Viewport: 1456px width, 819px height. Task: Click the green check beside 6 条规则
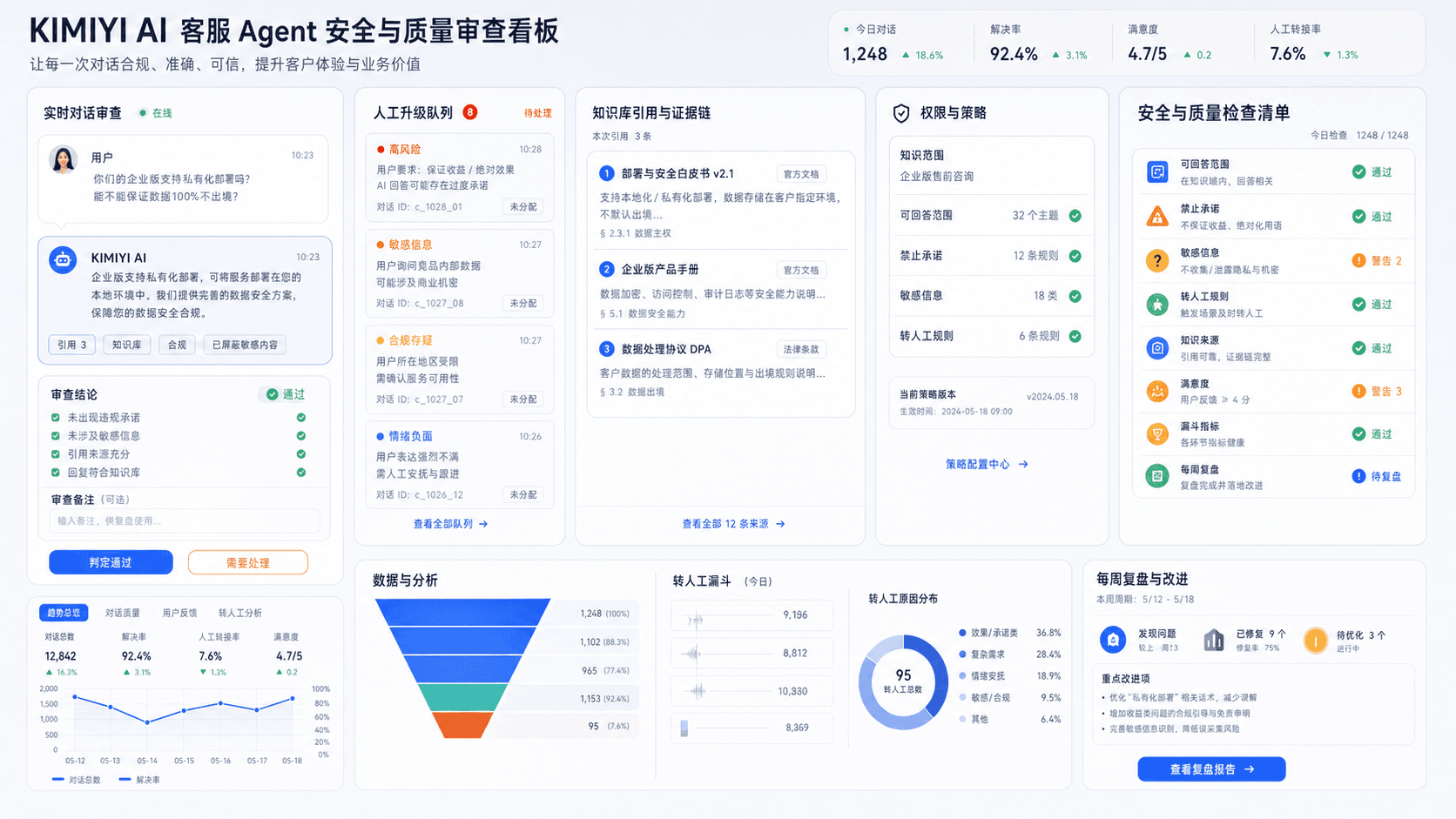pos(1075,336)
